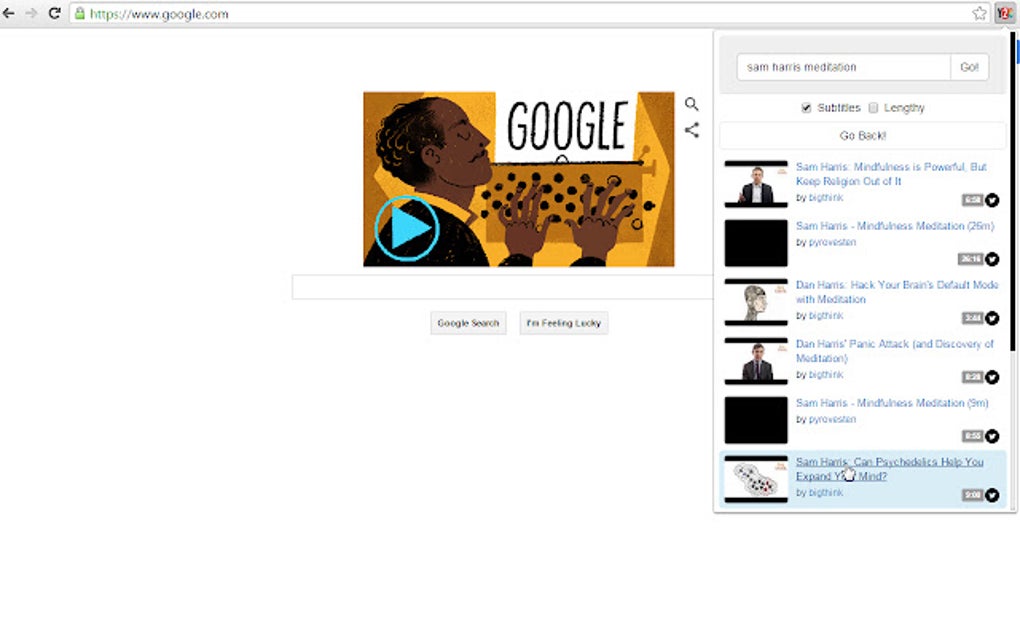
Task: Click thumbnail of Dan Harris' Panic Attack
Action: (756, 361)
